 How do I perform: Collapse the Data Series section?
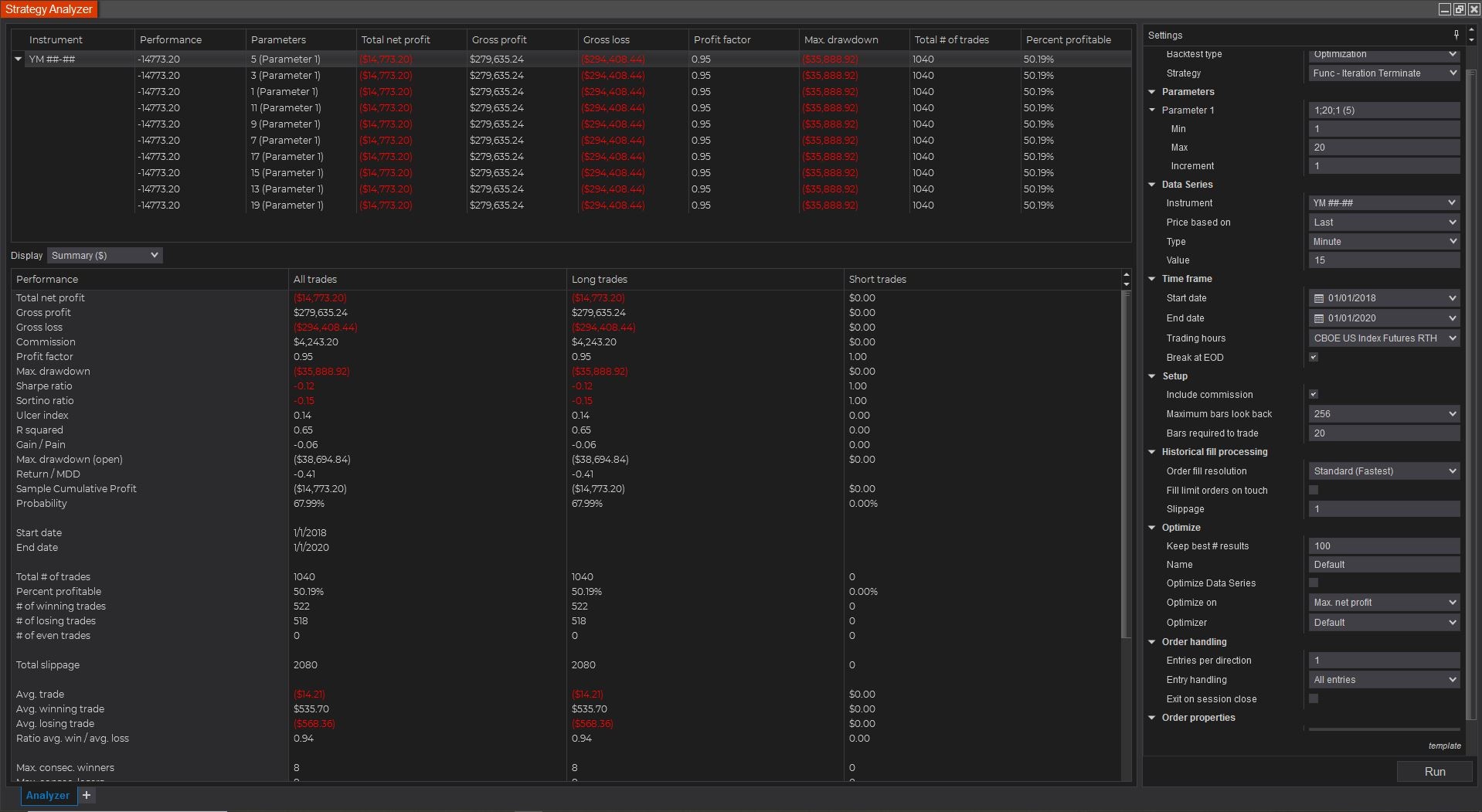pyautogui.click(x=1152, y=185)
